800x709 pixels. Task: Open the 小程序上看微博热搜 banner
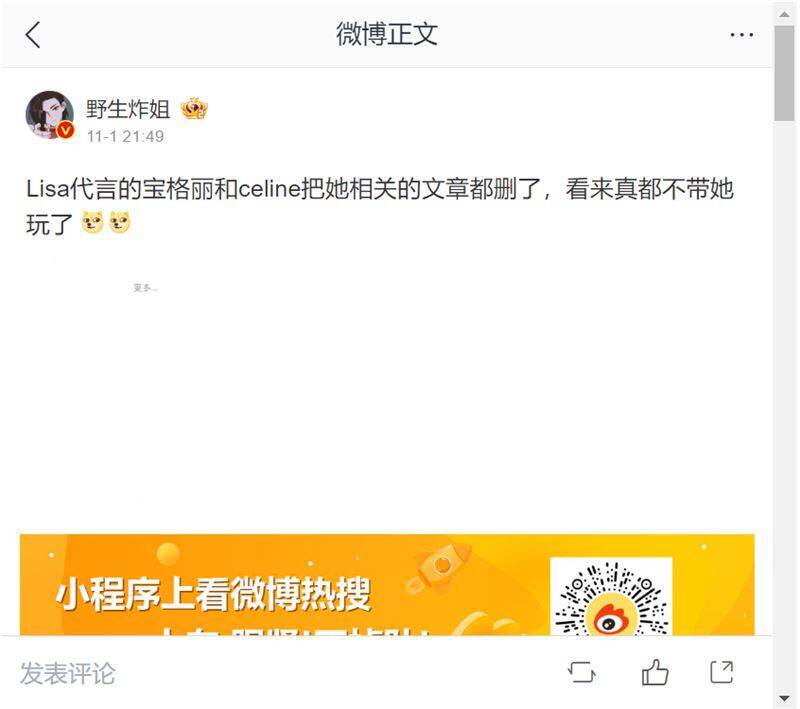click(x=387, y=585)
